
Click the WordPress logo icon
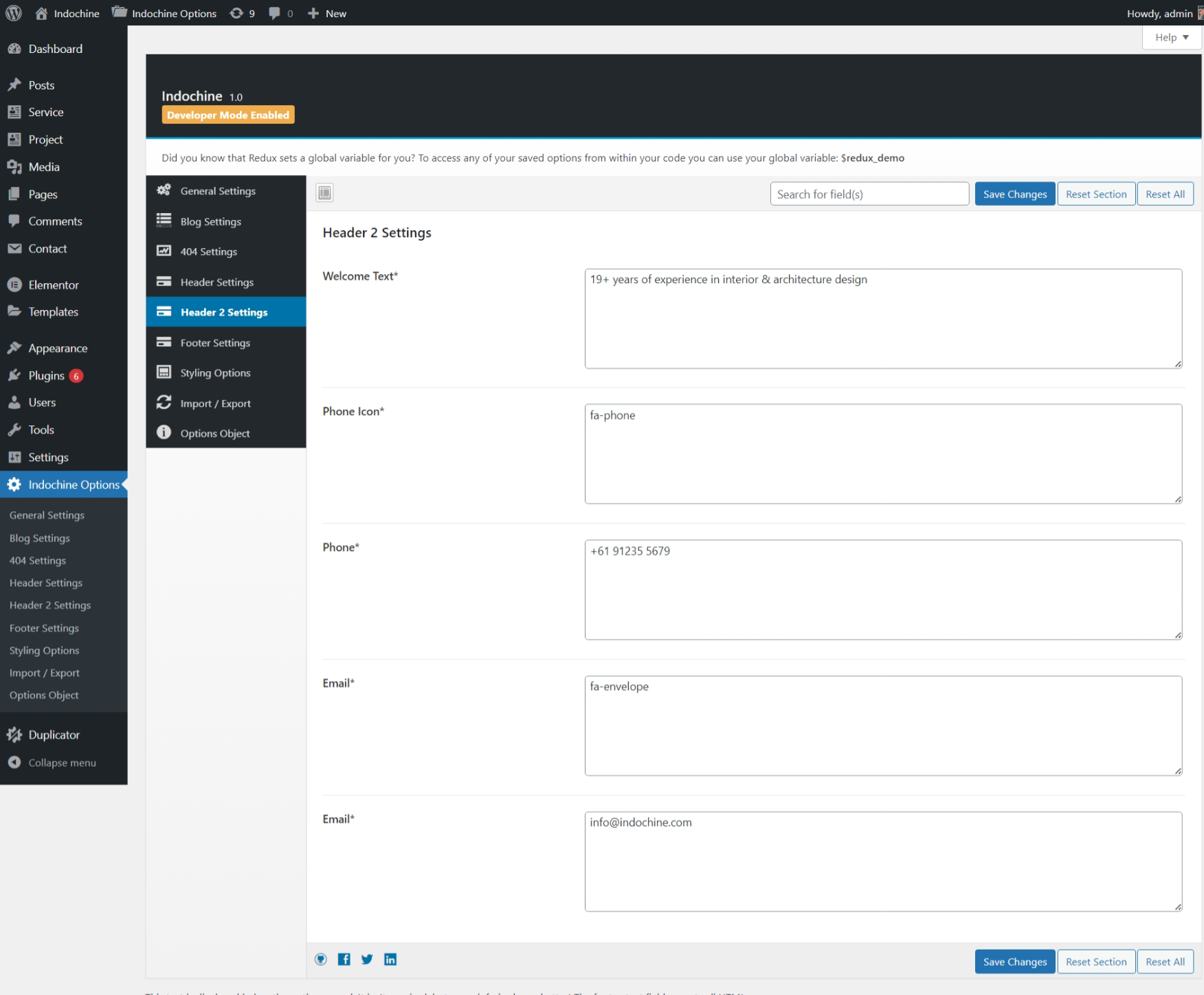pos(14,13)
